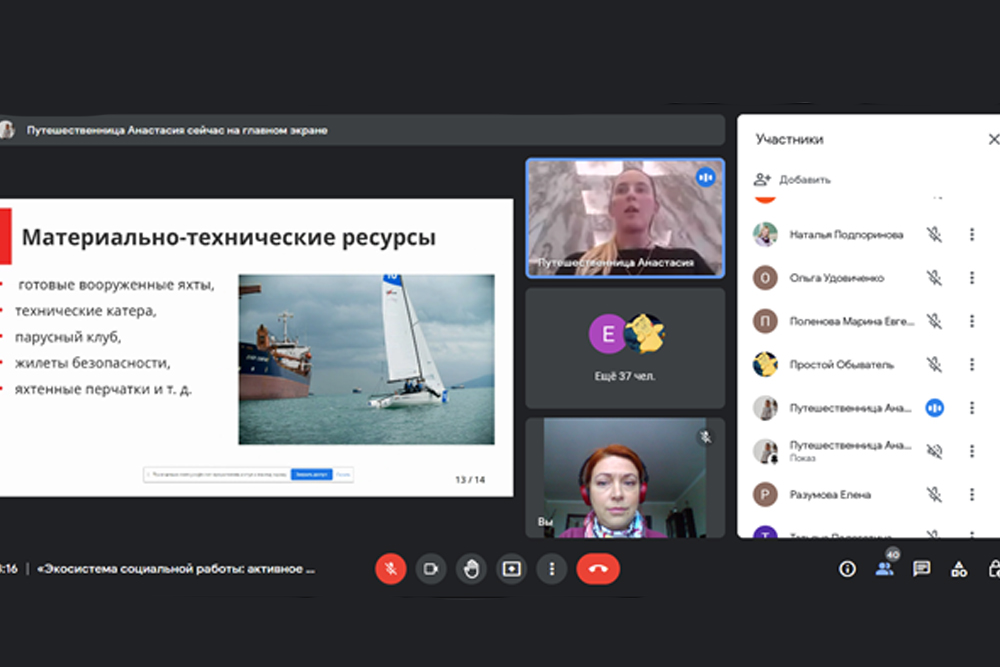Expand the menu for Простой Обыватель
Viewport: 1000px width, 667px height.
tap(971, 365)
